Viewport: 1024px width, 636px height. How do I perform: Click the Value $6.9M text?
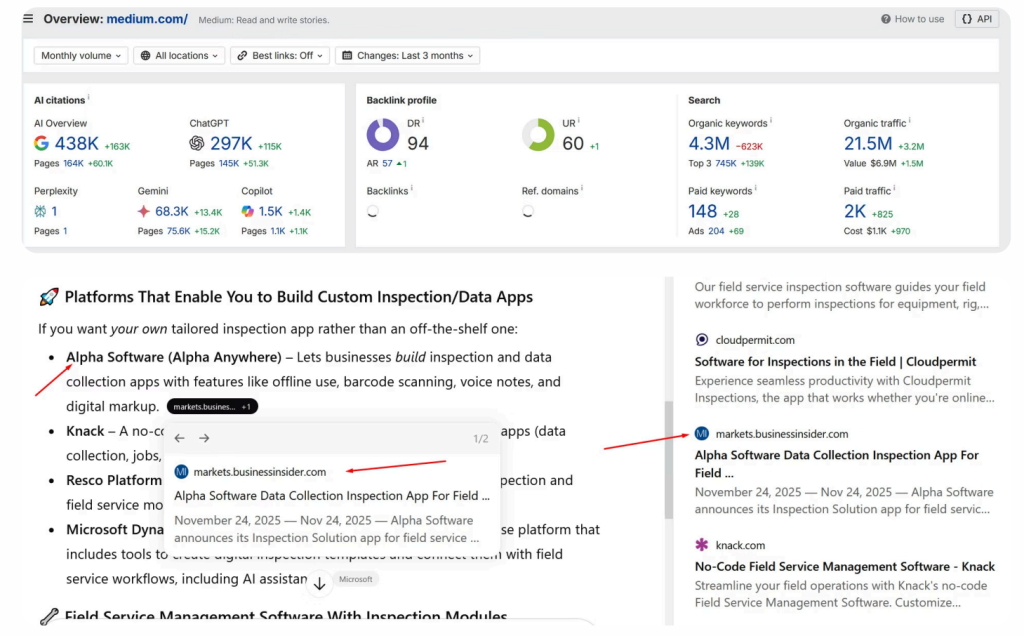pos(869,163)
